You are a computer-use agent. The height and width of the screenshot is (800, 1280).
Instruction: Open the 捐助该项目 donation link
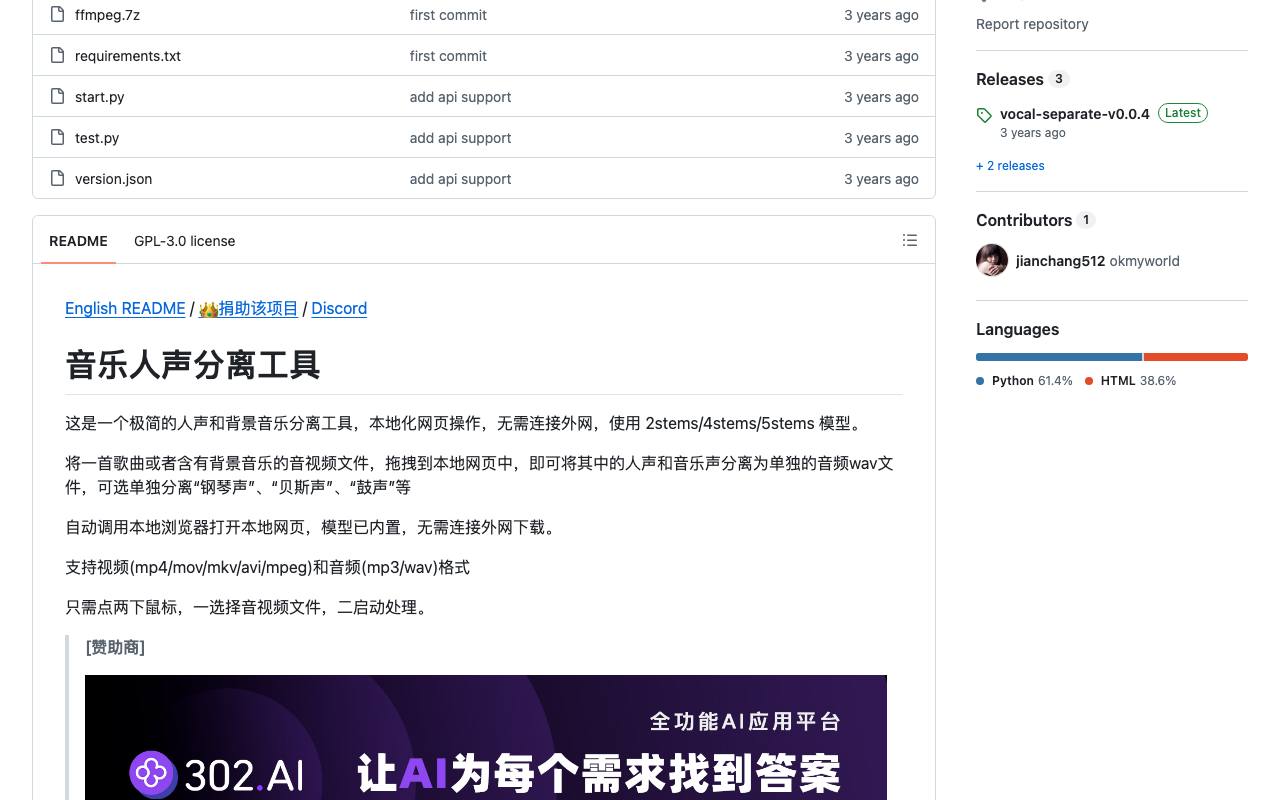point(248,308)
